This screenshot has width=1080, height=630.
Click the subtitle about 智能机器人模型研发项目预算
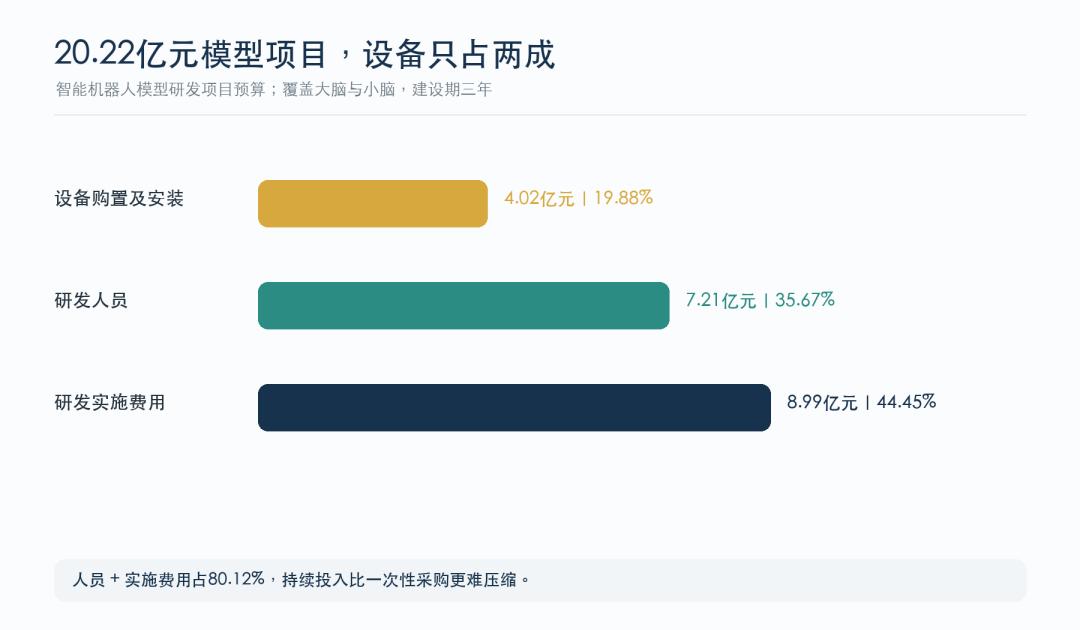click(273, 90)
